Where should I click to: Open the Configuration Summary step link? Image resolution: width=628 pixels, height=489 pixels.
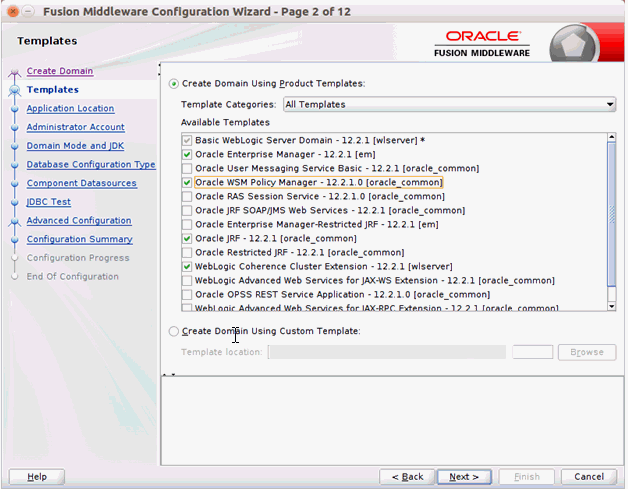point(80,239)
